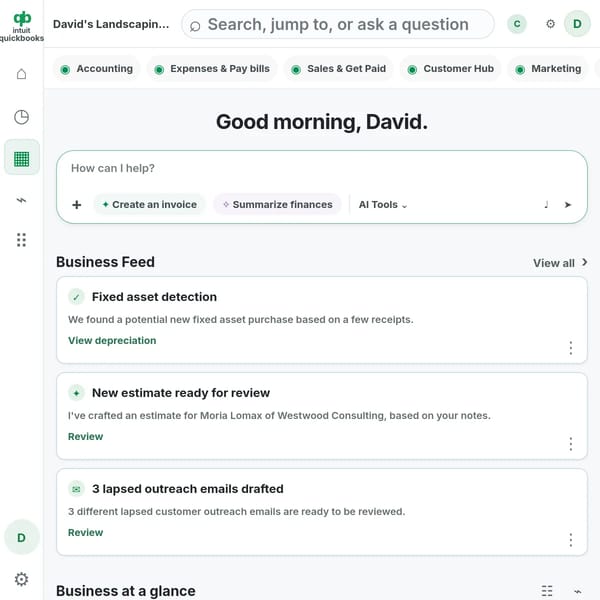Image resolution: width=600 pixels, height=600 pixels.
Task: Click the Summarize finances chip
Action: tap(278, 205)
